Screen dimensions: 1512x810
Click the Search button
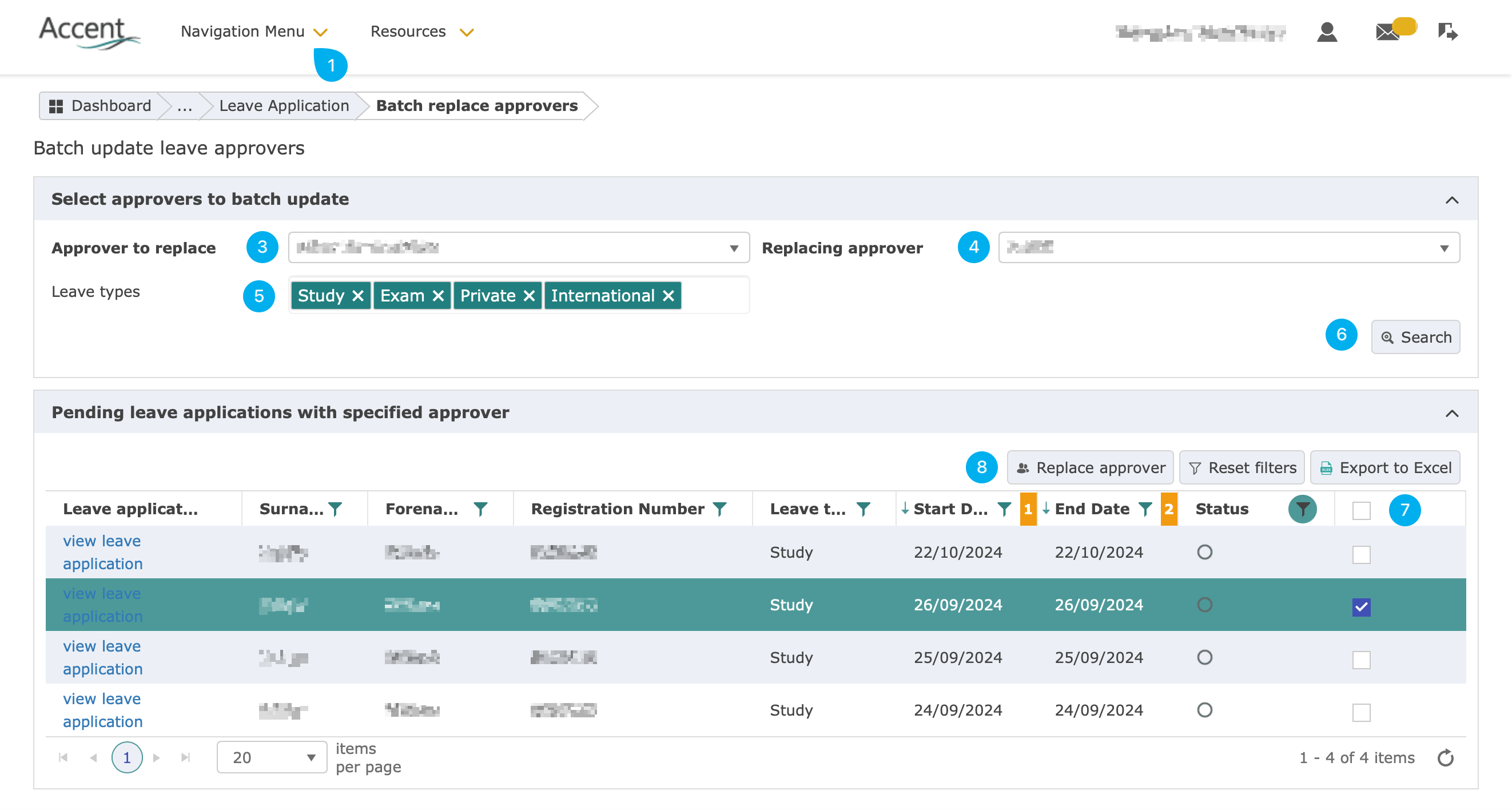[1415, 337]
